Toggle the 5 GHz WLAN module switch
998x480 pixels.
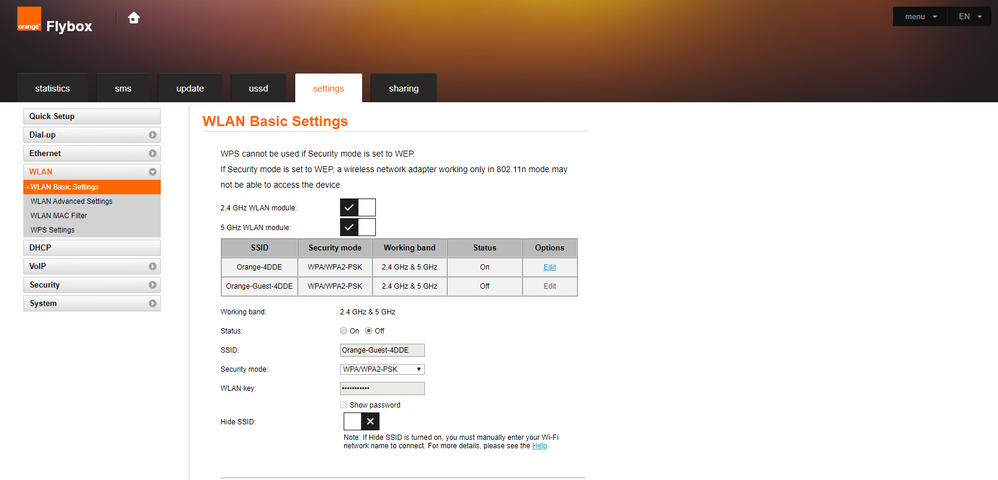click(357, 227)
